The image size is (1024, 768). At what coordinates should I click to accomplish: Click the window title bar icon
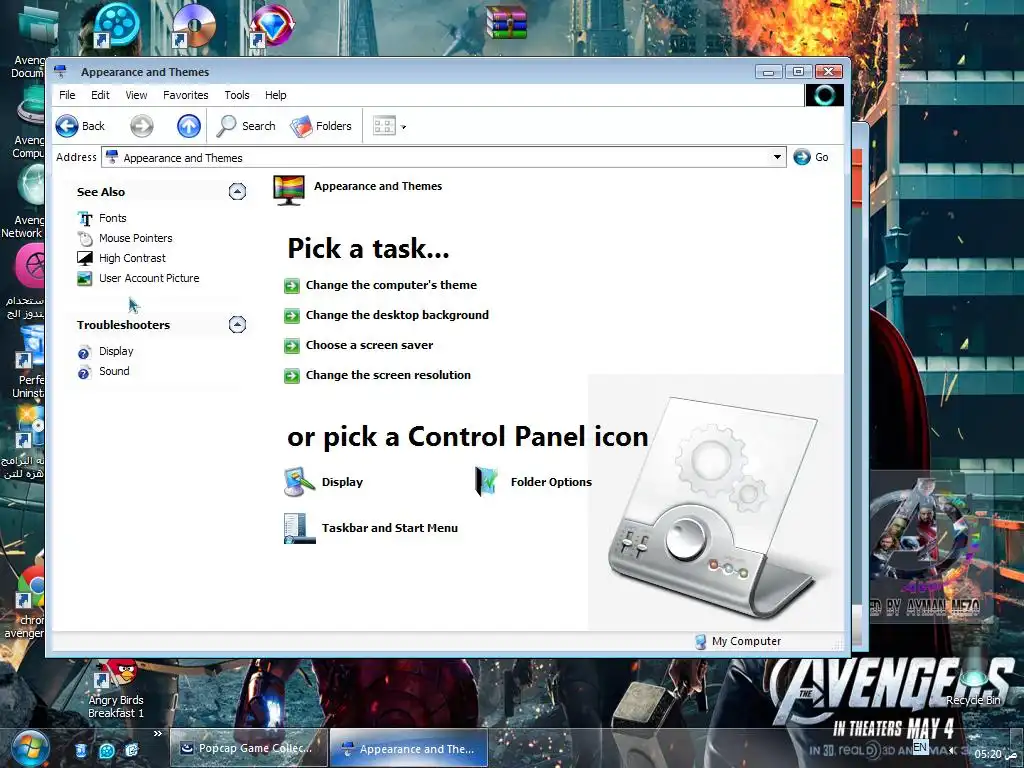pyautogui.click(x=60, y=71)
